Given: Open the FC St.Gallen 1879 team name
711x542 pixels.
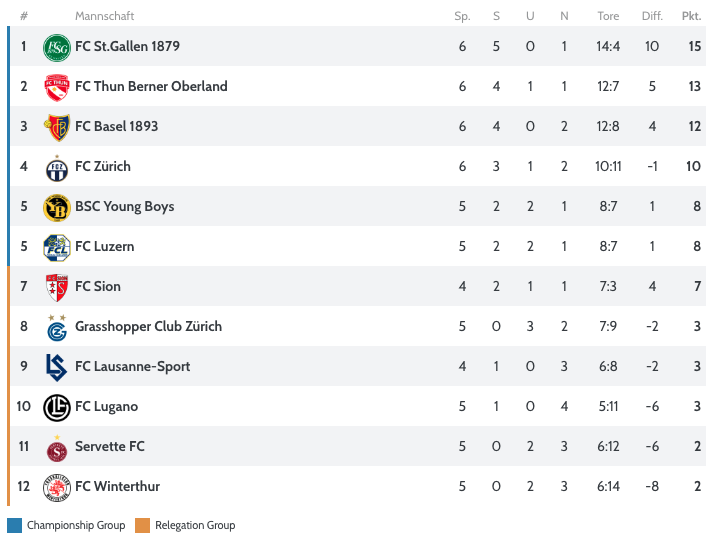Looking at the screenshot, I should tap(127, 46).
